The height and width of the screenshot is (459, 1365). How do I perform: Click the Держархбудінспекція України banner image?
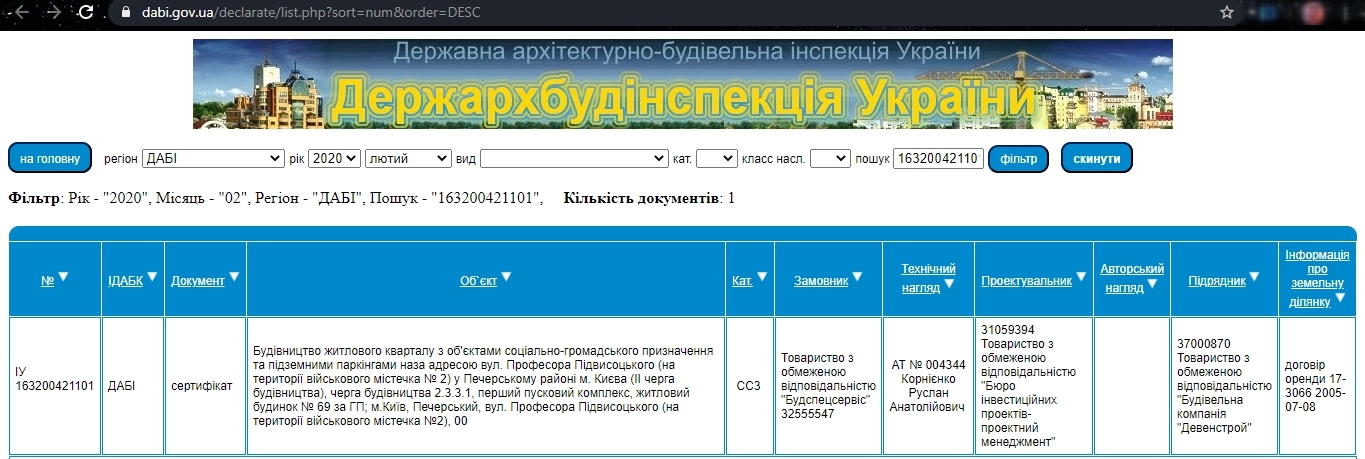tap(683, 84)
